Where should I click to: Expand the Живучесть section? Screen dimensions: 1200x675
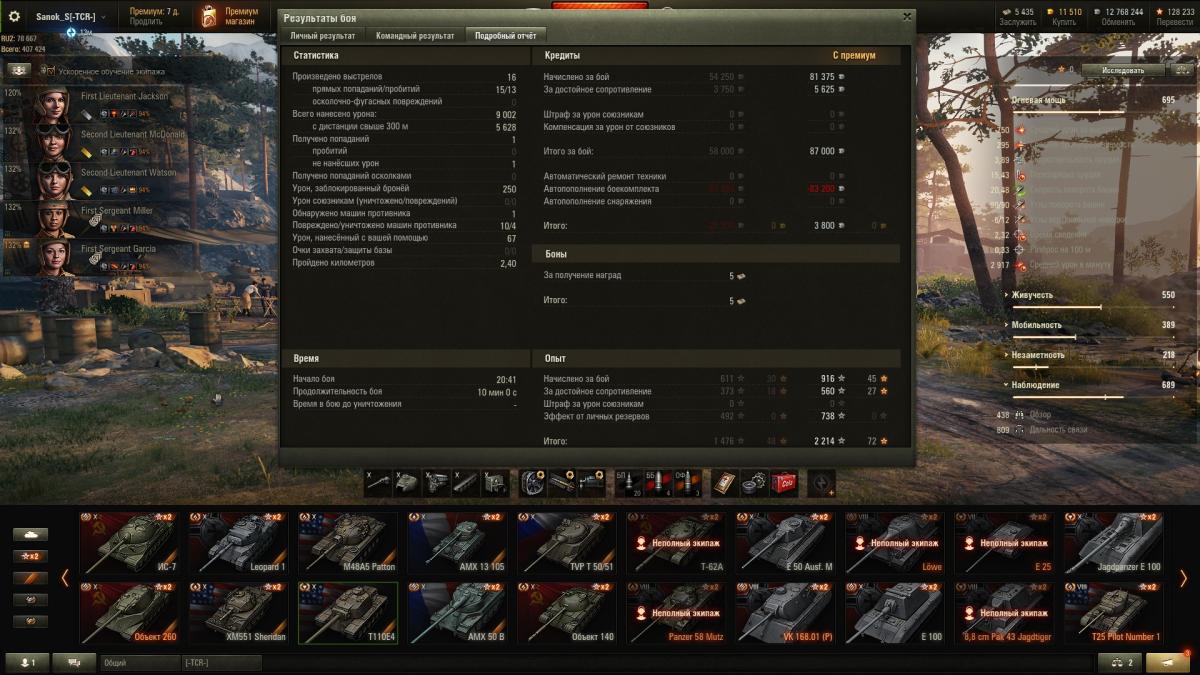click(x=1007, y=295)
